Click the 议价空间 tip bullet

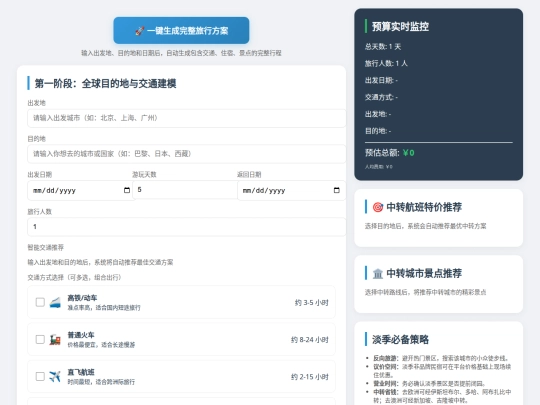[442, 371]
